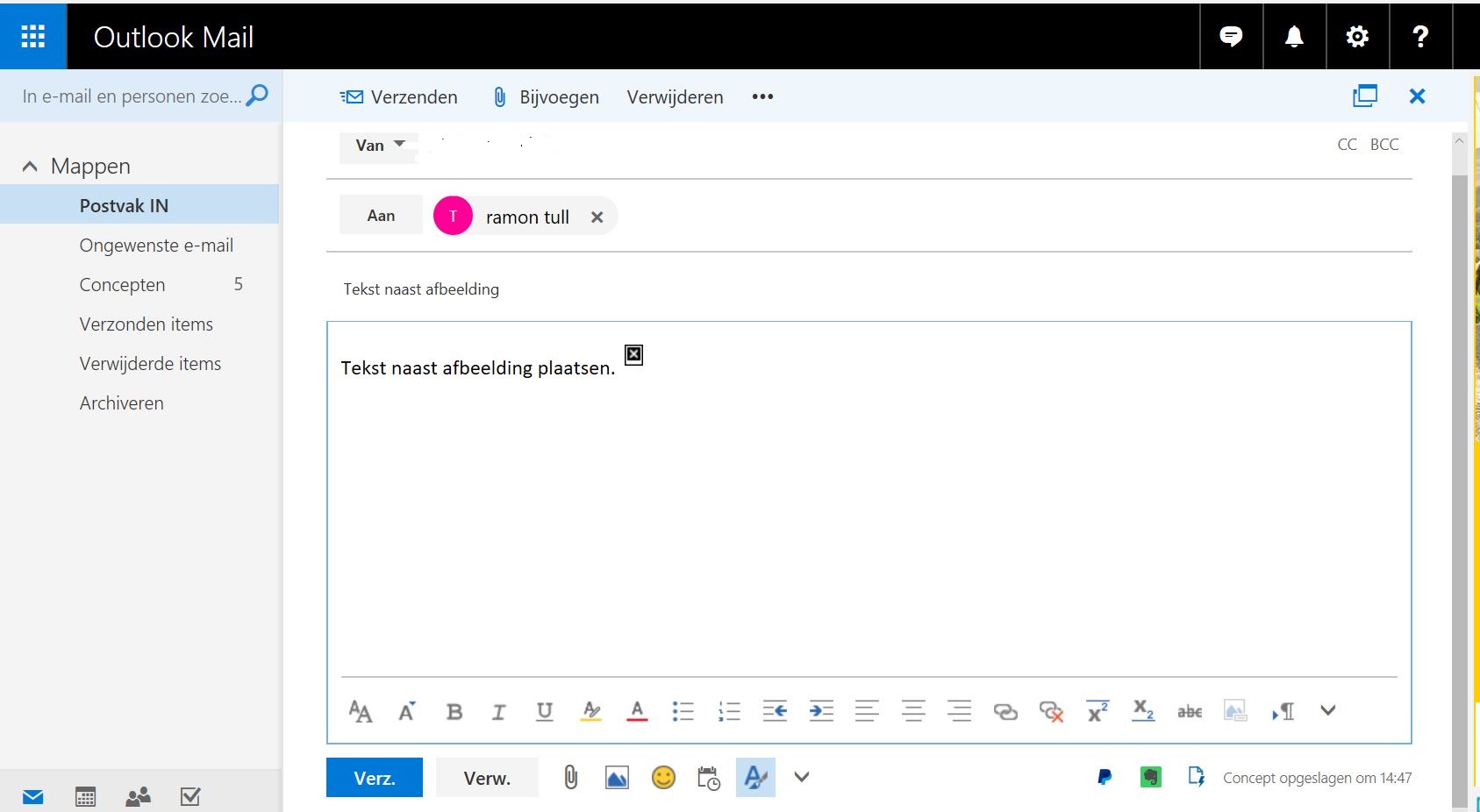Image resolution: width=1480 pixels, height=812 pixels.
Task: Open the PayPal add-in icon
Action: tap(1105, 777)
